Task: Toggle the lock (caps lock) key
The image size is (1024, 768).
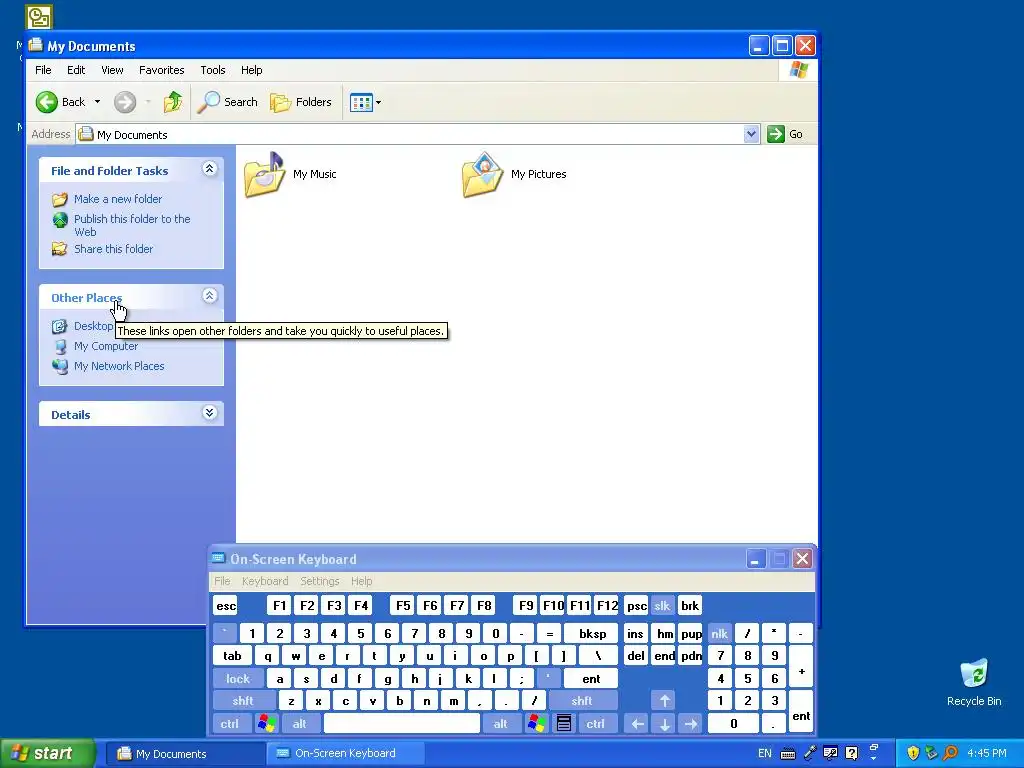Action: click(238, 679)
